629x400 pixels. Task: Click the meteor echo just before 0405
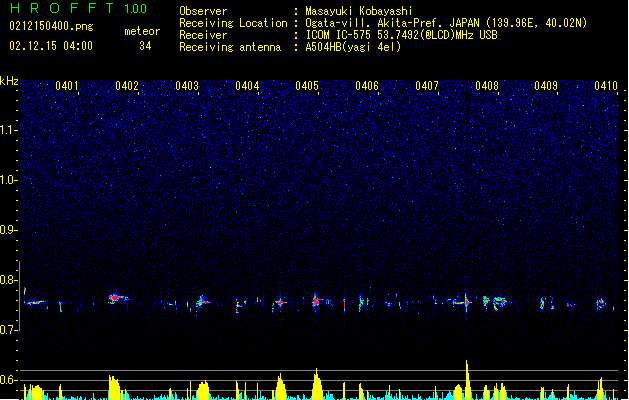(317, 301)
